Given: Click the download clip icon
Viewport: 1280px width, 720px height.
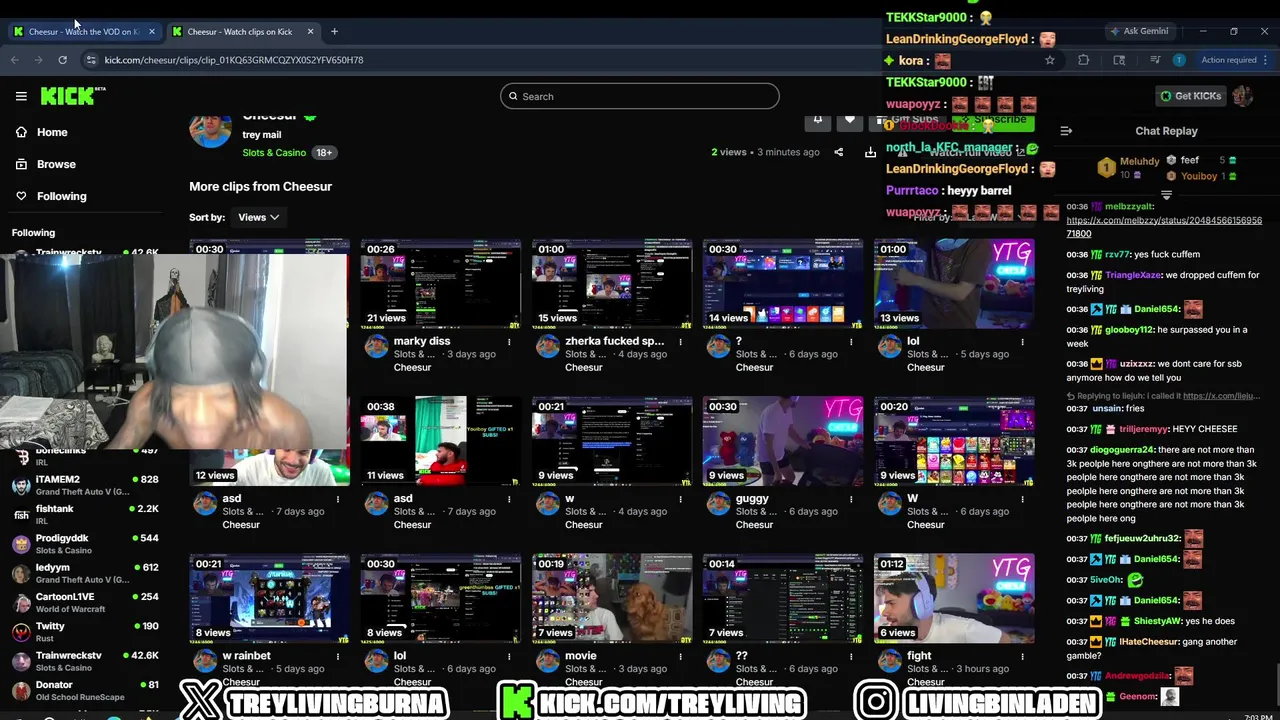Looking at the screenshot, I should pyautogui.click(x=870, y=152).
